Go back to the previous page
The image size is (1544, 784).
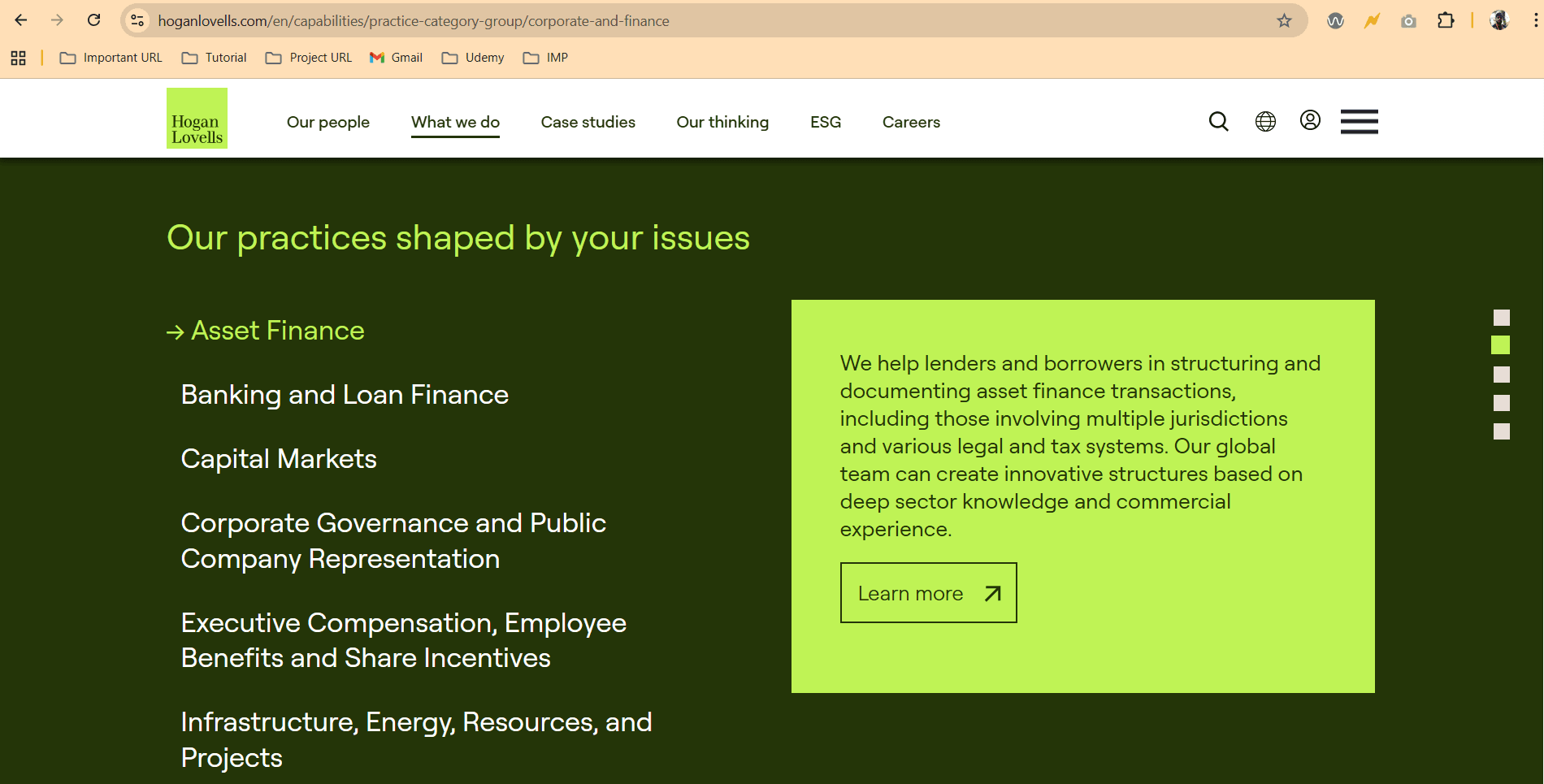[x=21, y=20]
